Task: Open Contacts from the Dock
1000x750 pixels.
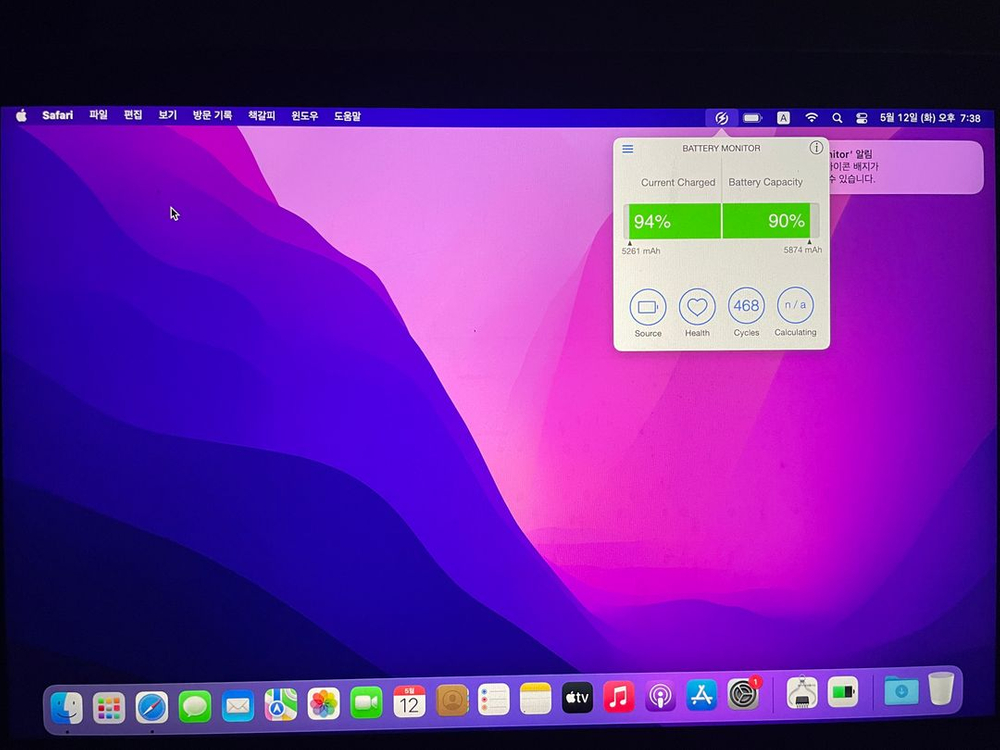Action: (452, 701)
